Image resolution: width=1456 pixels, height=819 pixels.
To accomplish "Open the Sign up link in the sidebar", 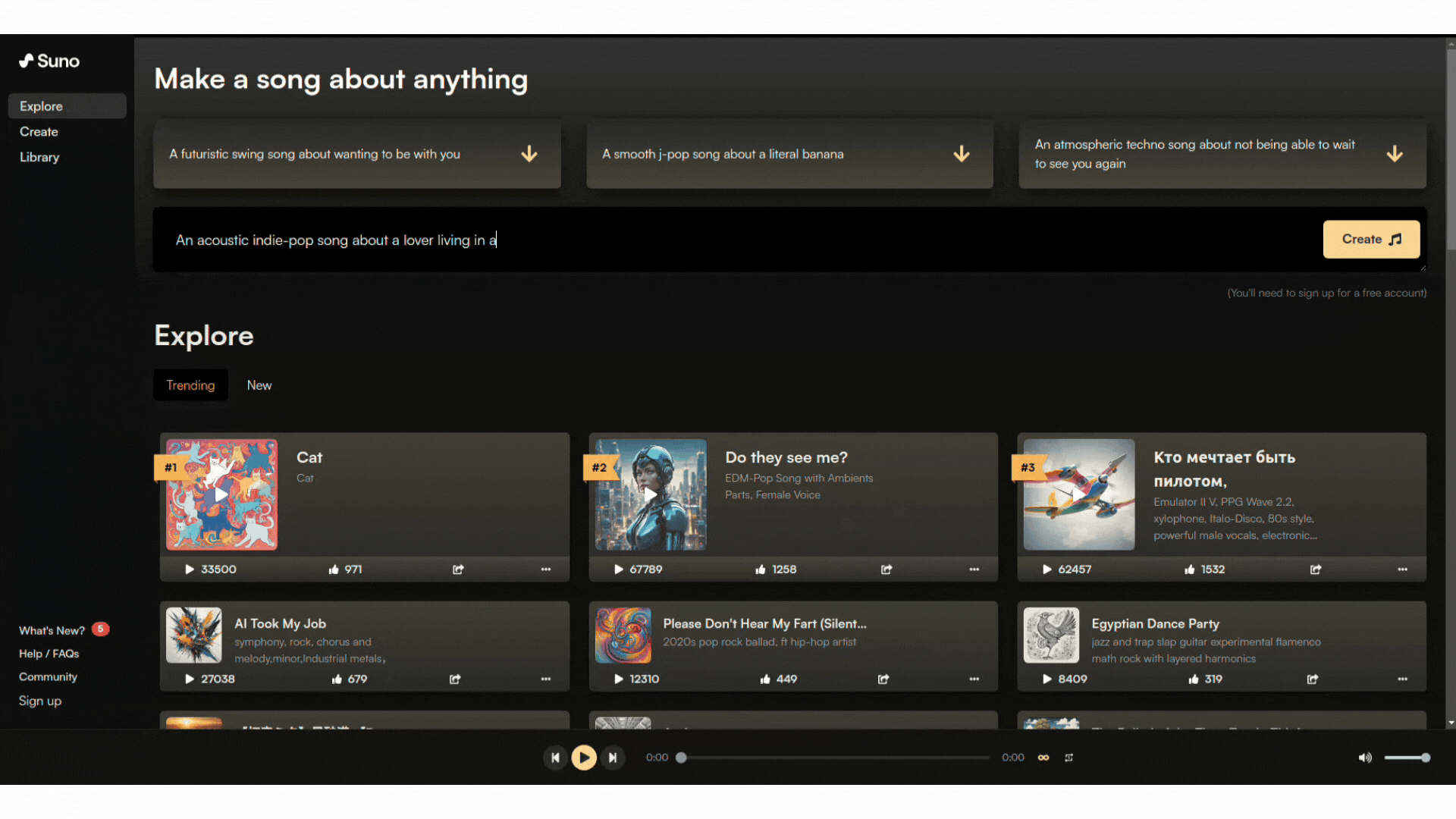I will pos(39,700).
